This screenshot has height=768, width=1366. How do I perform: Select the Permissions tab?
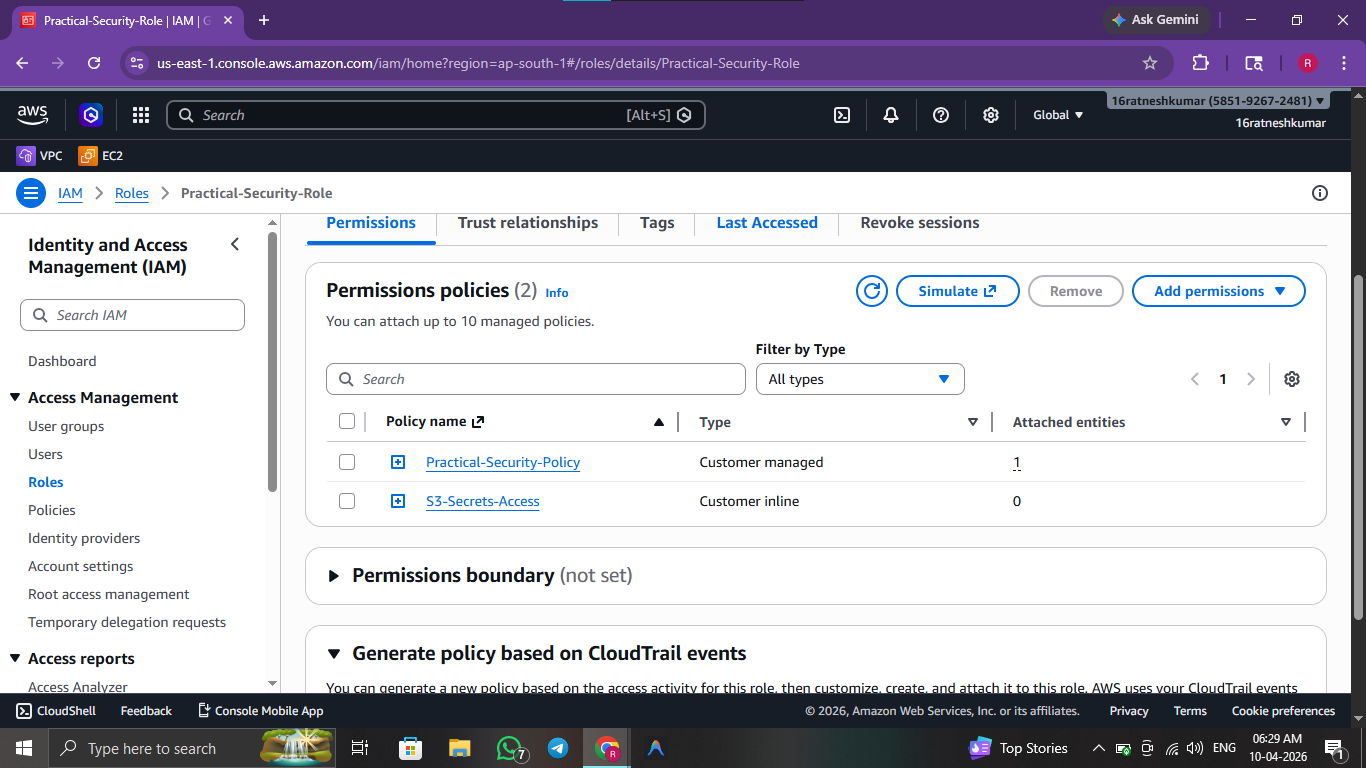[371, 223]
